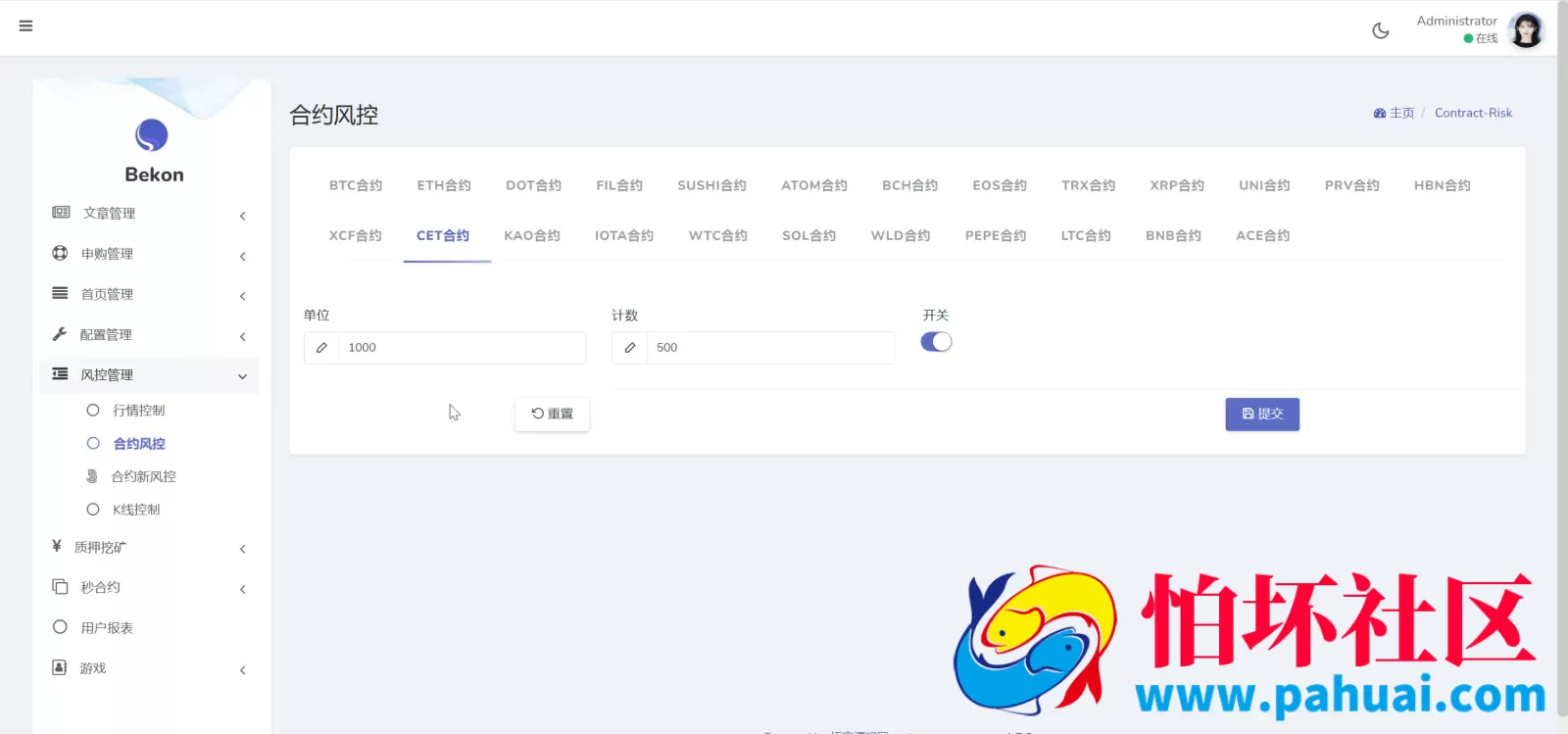Expand the 首页管理 menu chevron
The width and height of the screenshot is (1568, 734).
pyautogui.click(x=242, y=296)
